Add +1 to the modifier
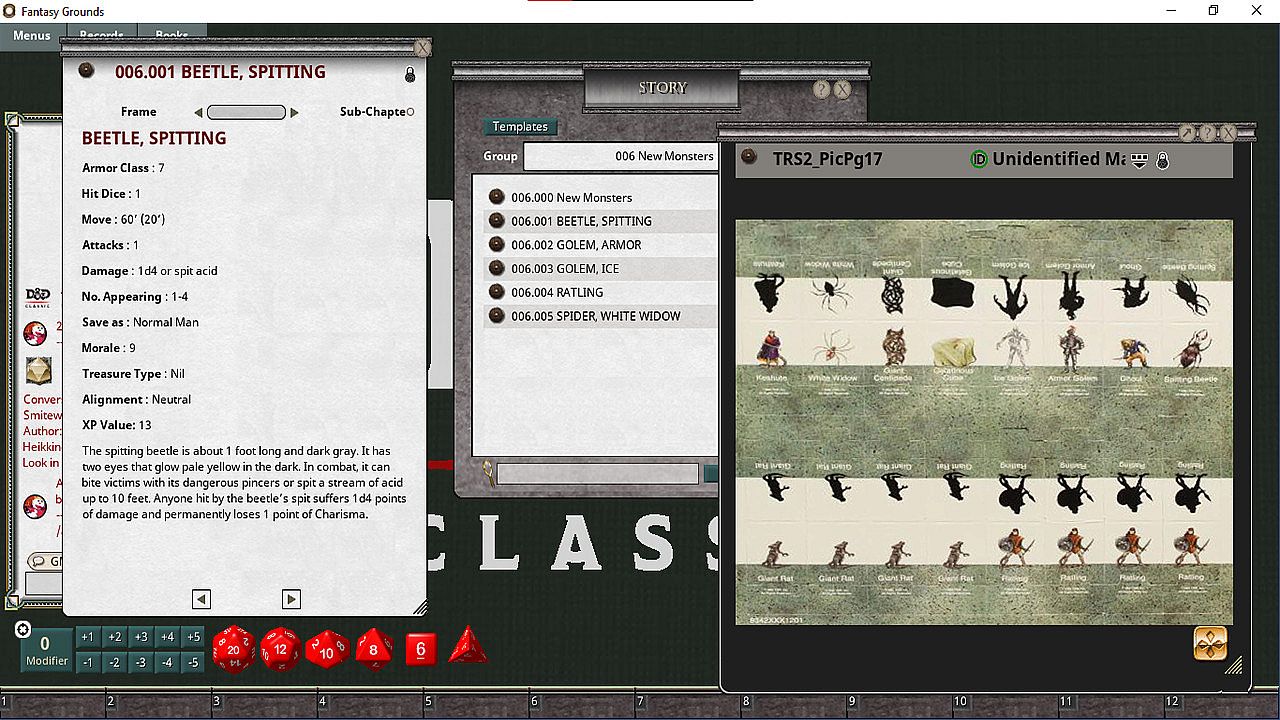The image size is (1280, 720). tap(88, 637)
